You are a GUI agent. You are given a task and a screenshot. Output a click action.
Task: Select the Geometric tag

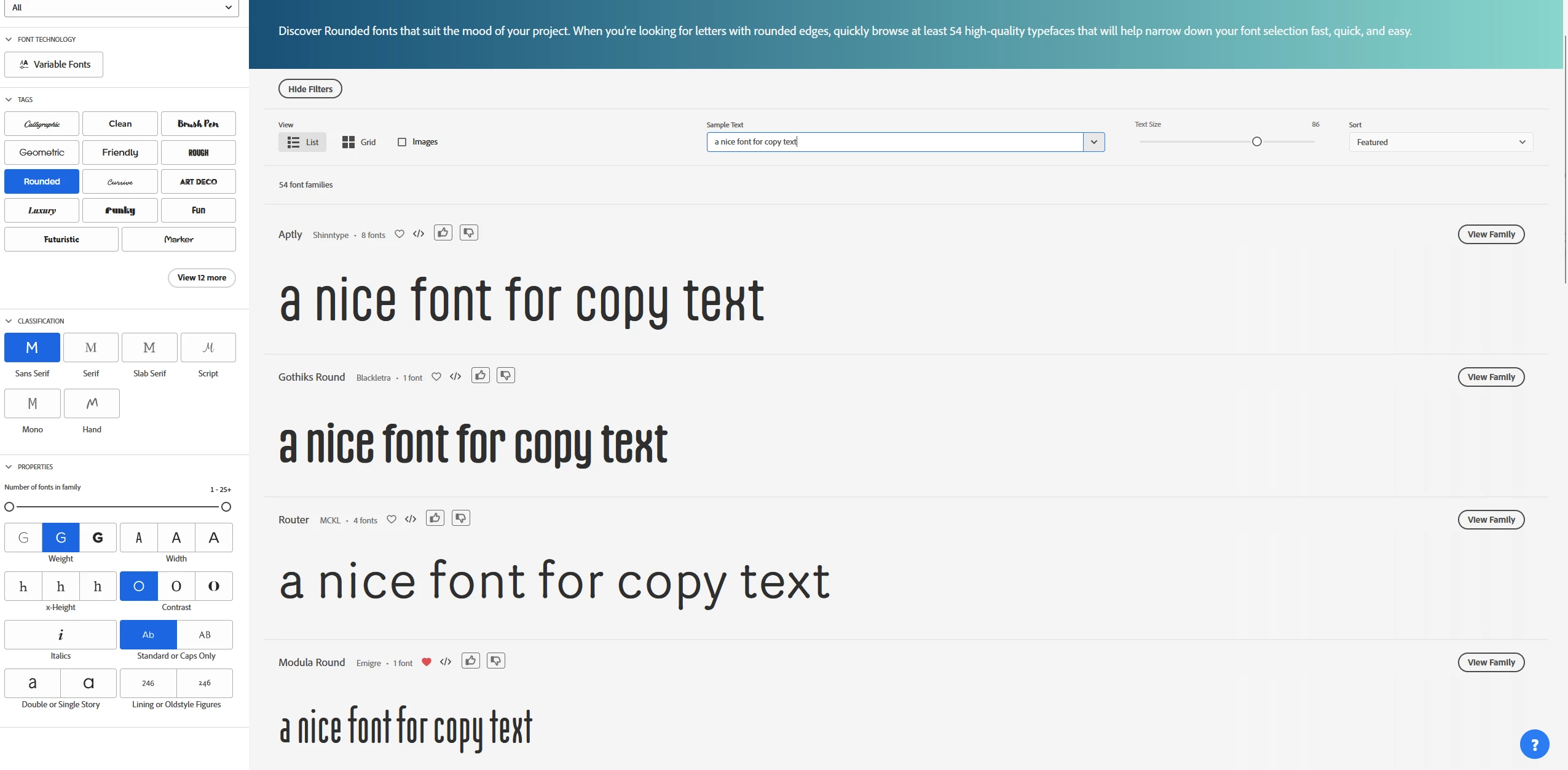tap(42, 153)
